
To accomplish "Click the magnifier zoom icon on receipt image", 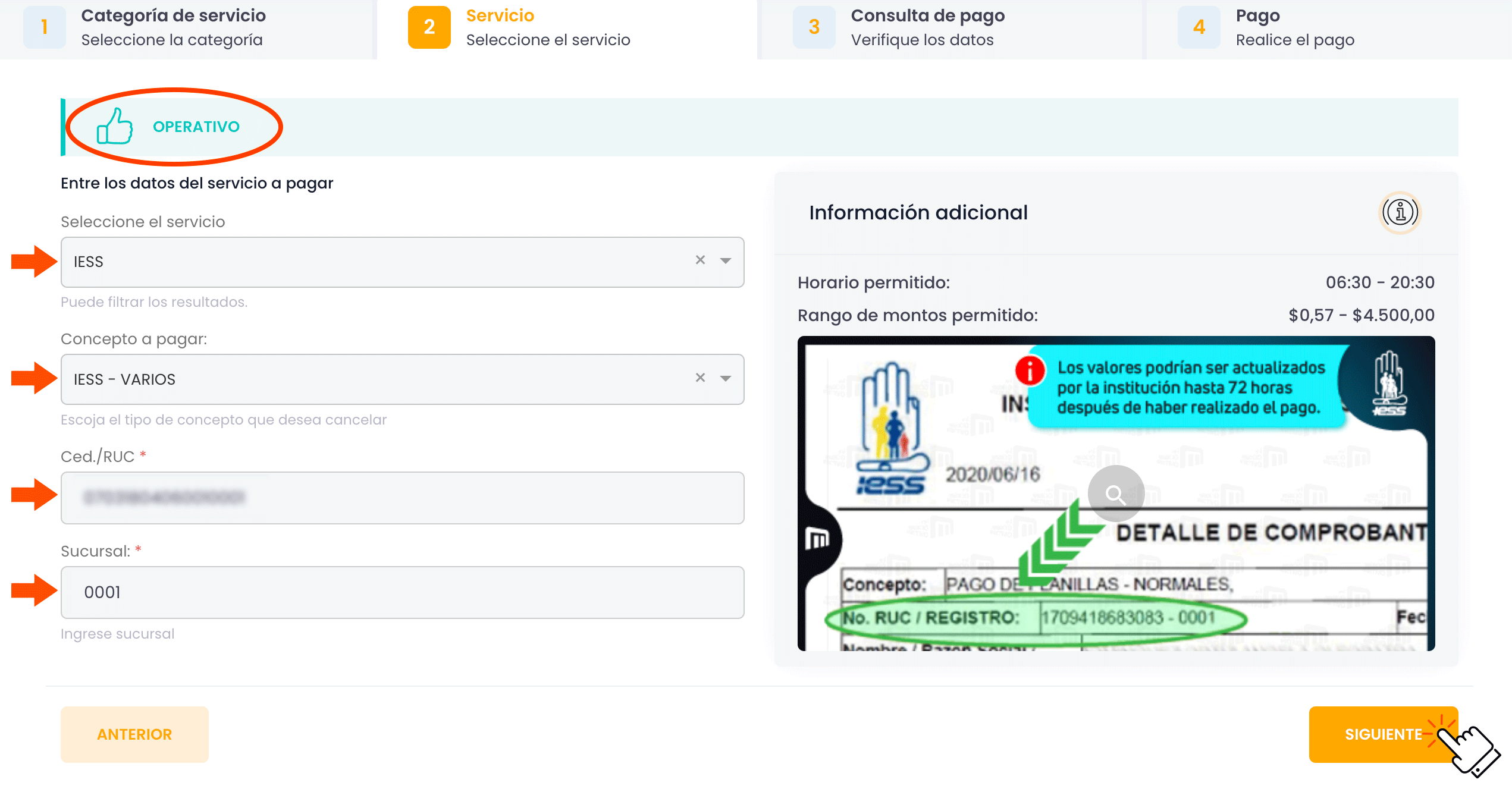I will 1115,494.
